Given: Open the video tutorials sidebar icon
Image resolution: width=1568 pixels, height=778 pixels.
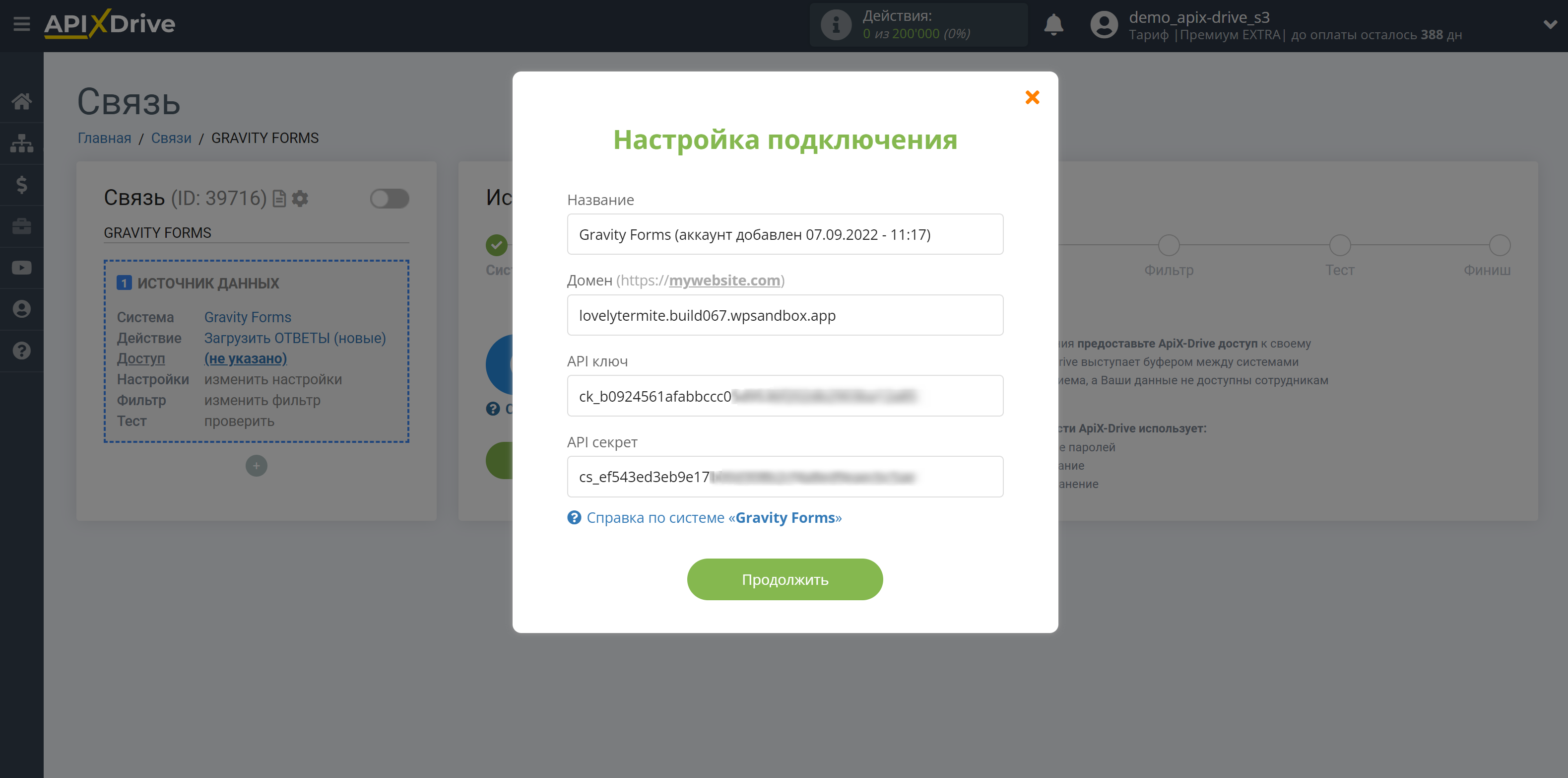Looking at the screenshot, I should click(22, 268).
